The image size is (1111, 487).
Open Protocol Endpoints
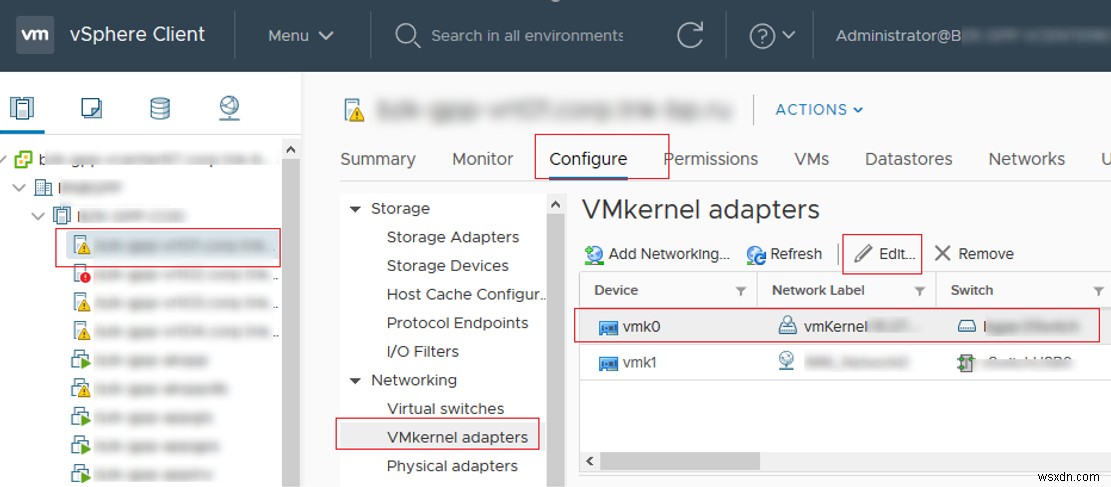pyautogui.click(x=457, y=323)
